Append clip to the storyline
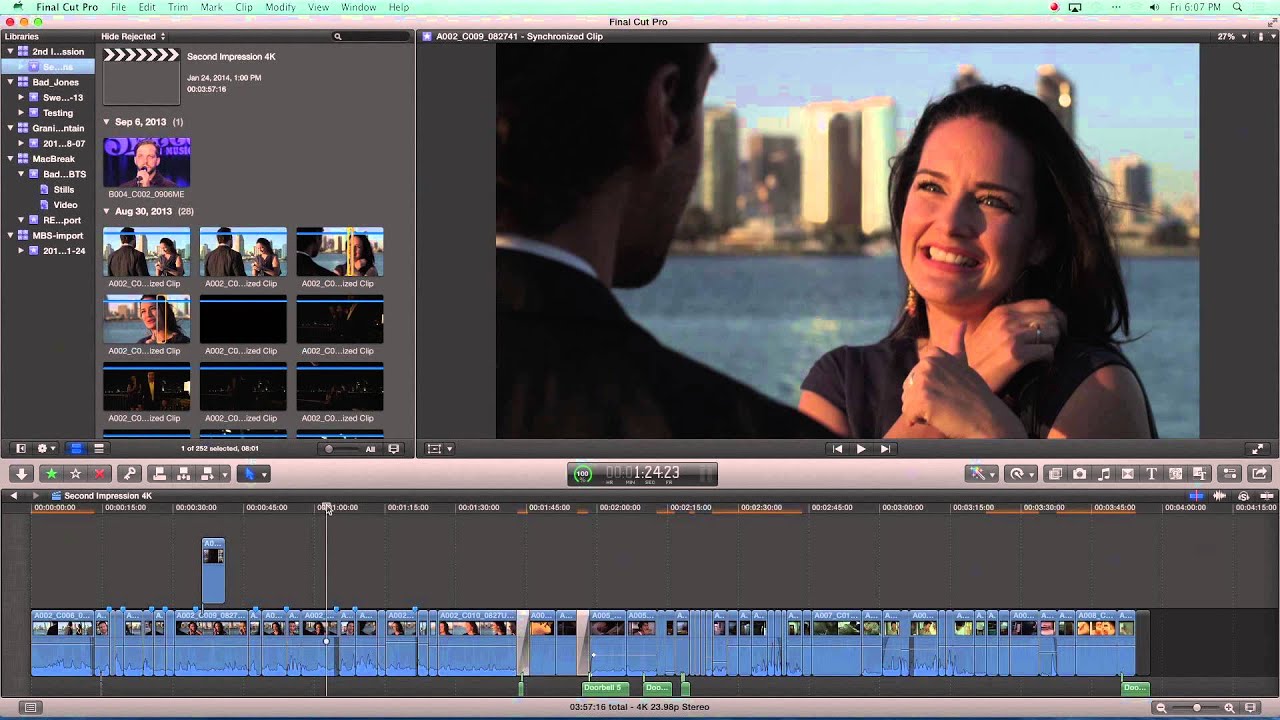1280x720 pixels. click(207, 474)
